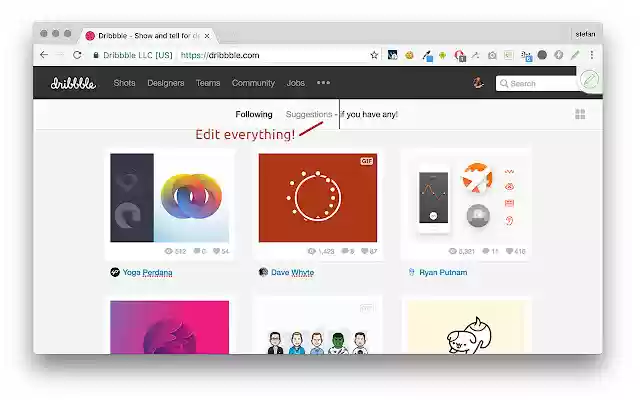Image resolution: width=640 pixels, height=400 pixels.
Task: Open the eyedropper color picker extension
Action: pos(427,56)
